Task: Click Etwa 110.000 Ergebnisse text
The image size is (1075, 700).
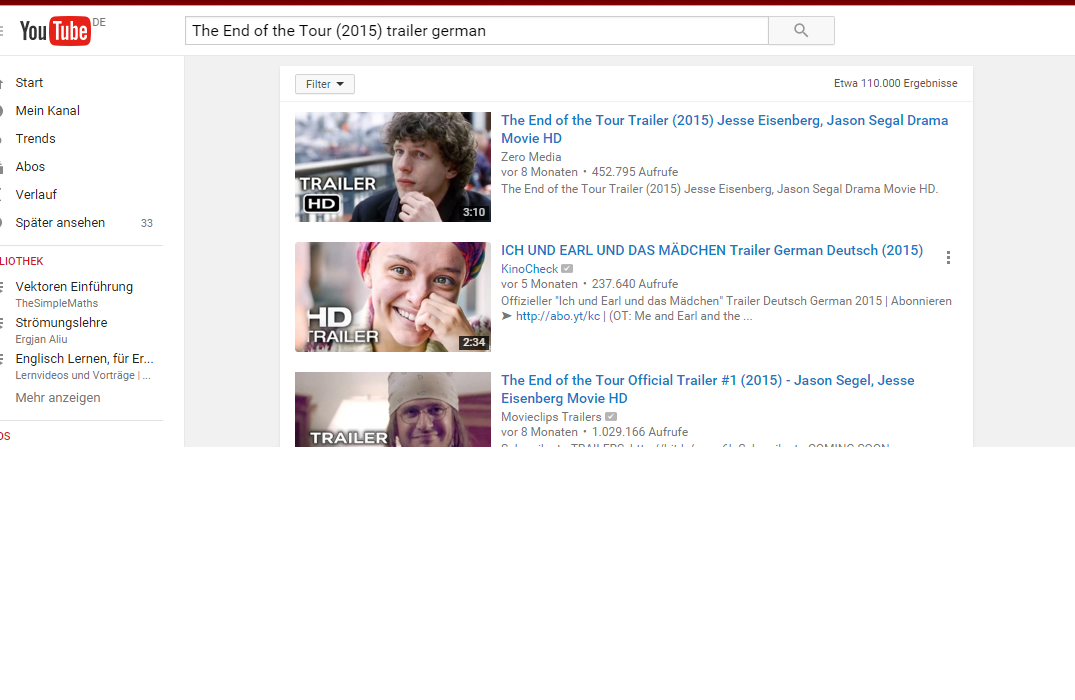Action: (895, 83)
